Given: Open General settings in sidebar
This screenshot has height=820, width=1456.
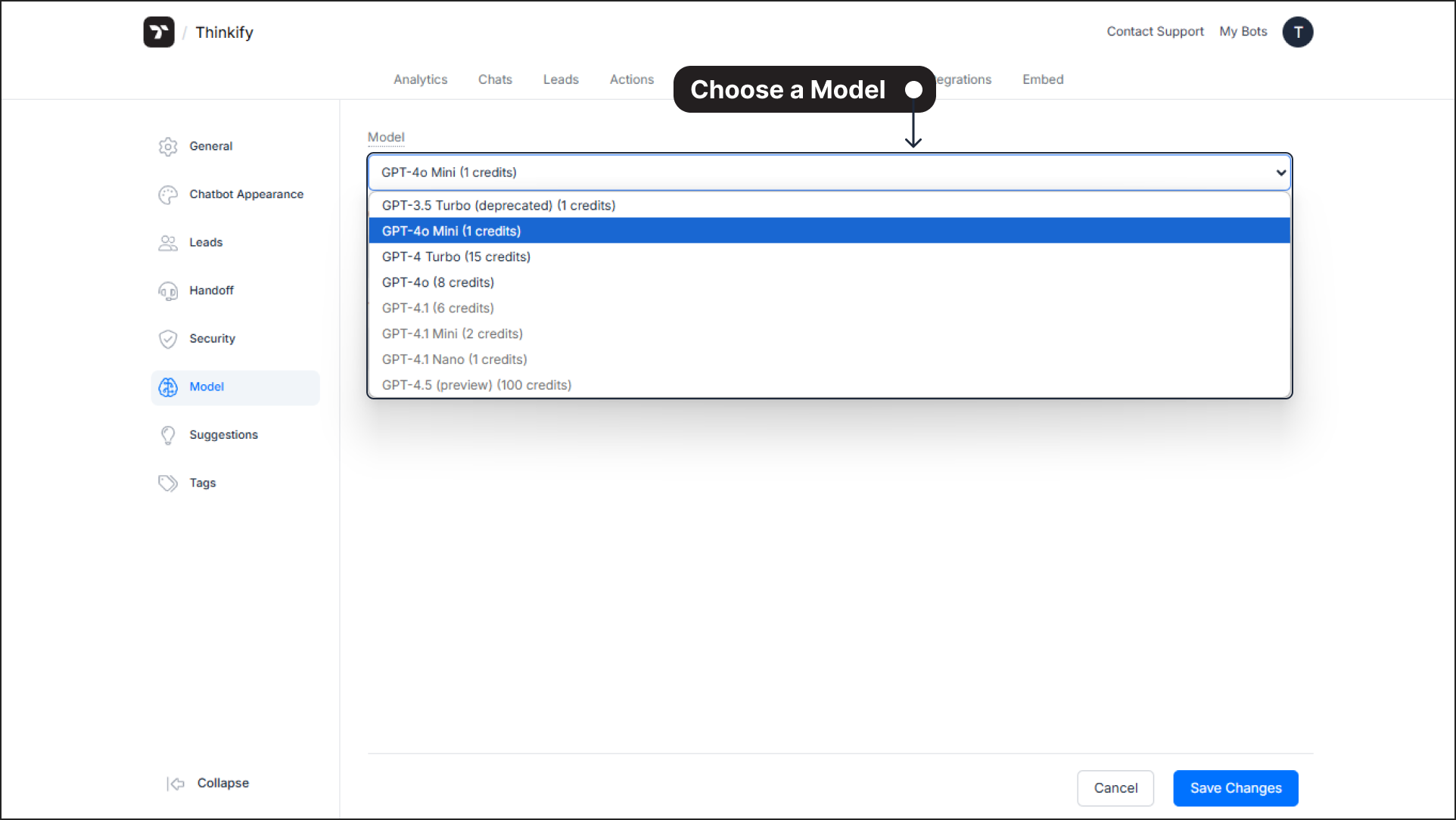Looking at the screenshot, I should click(x=235, y=146).
